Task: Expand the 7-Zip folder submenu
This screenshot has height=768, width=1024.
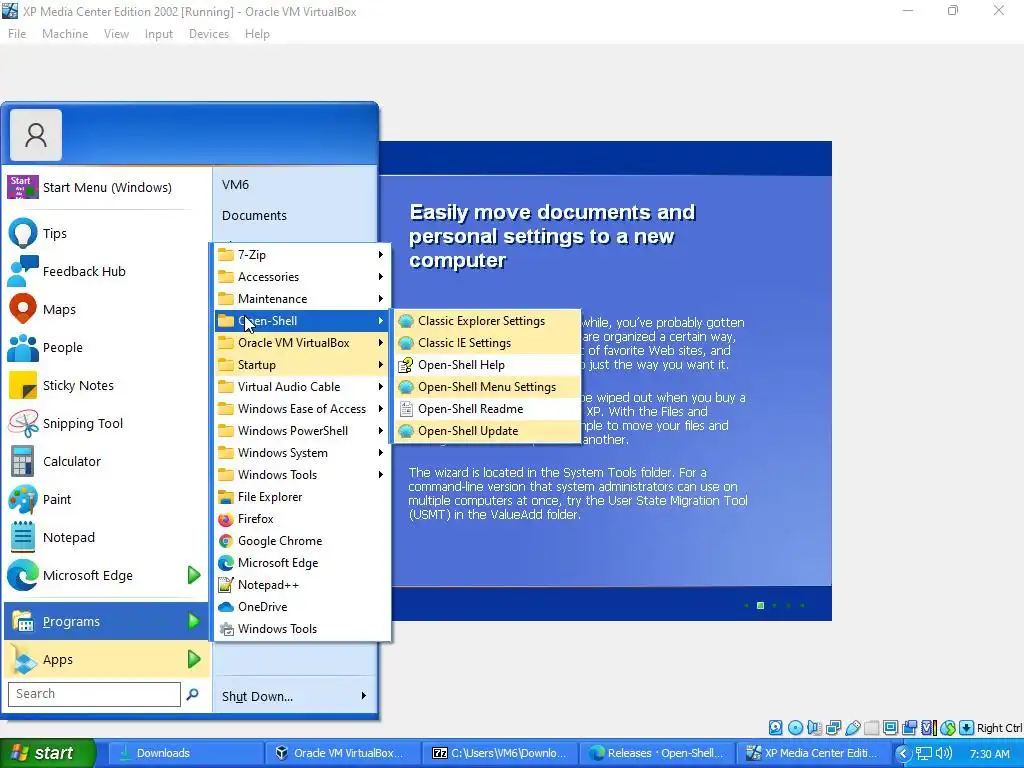Action: click(x=302, y=255)
